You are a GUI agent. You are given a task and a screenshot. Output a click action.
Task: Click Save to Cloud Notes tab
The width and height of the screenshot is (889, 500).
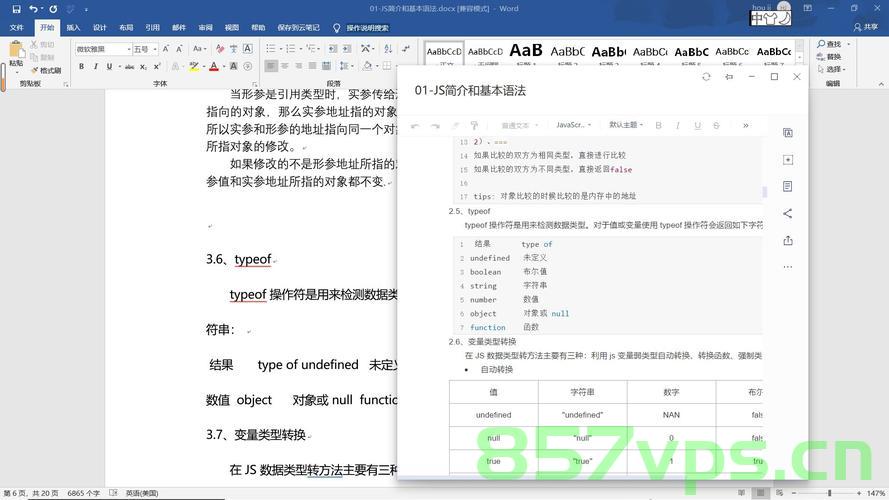click(298, 27)
